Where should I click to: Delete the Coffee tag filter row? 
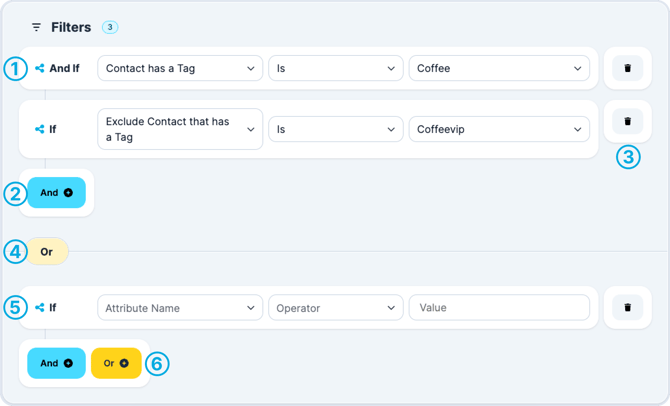pyautogui.click(x=627, y=68)
